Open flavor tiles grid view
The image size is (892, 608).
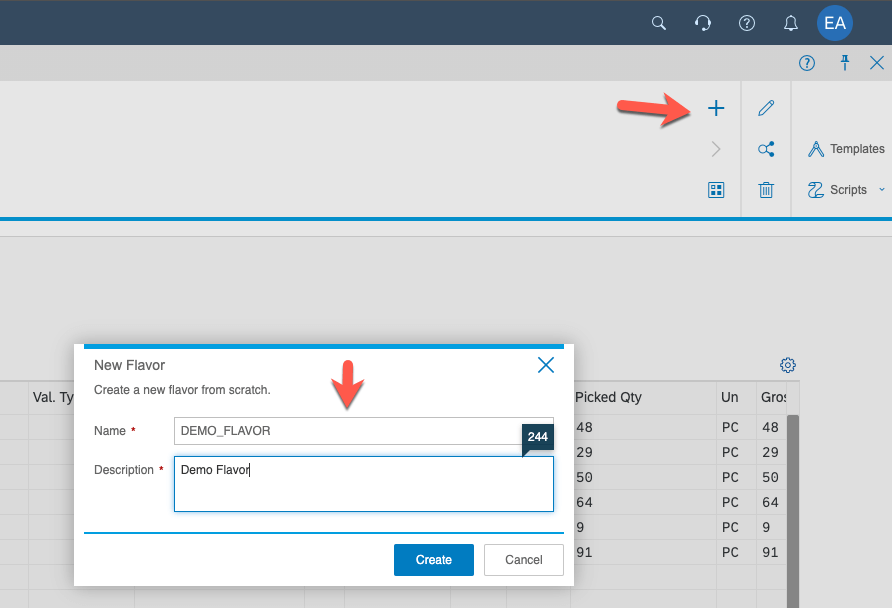(716, 190)
